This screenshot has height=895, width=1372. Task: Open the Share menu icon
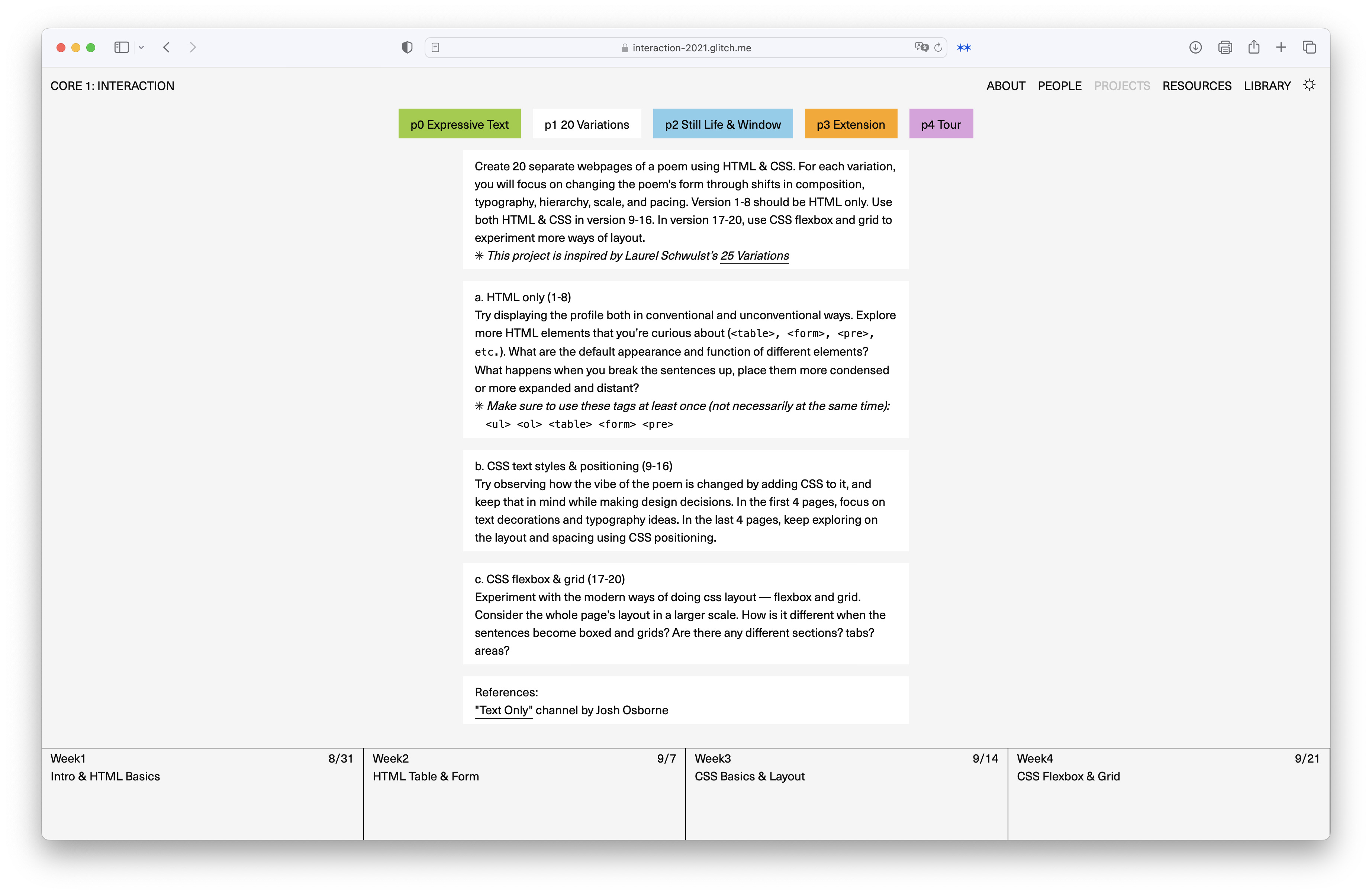1254,47
